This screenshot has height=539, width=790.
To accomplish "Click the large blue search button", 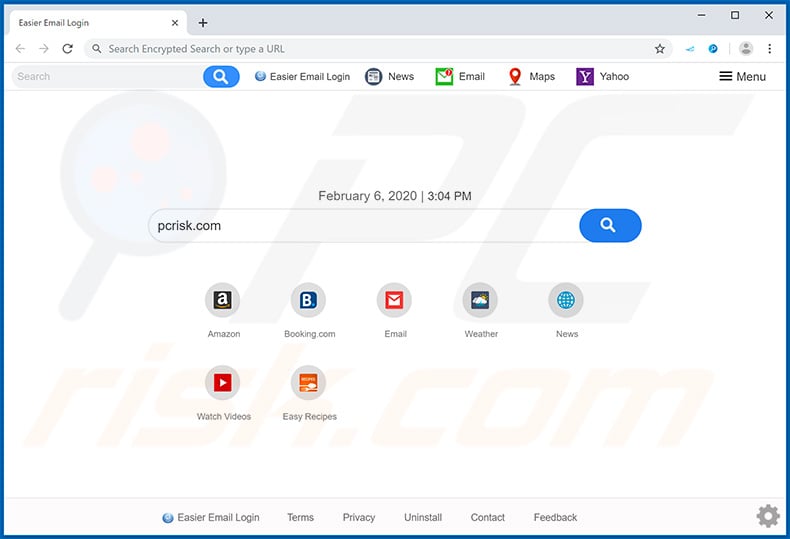I will [610, 226].
